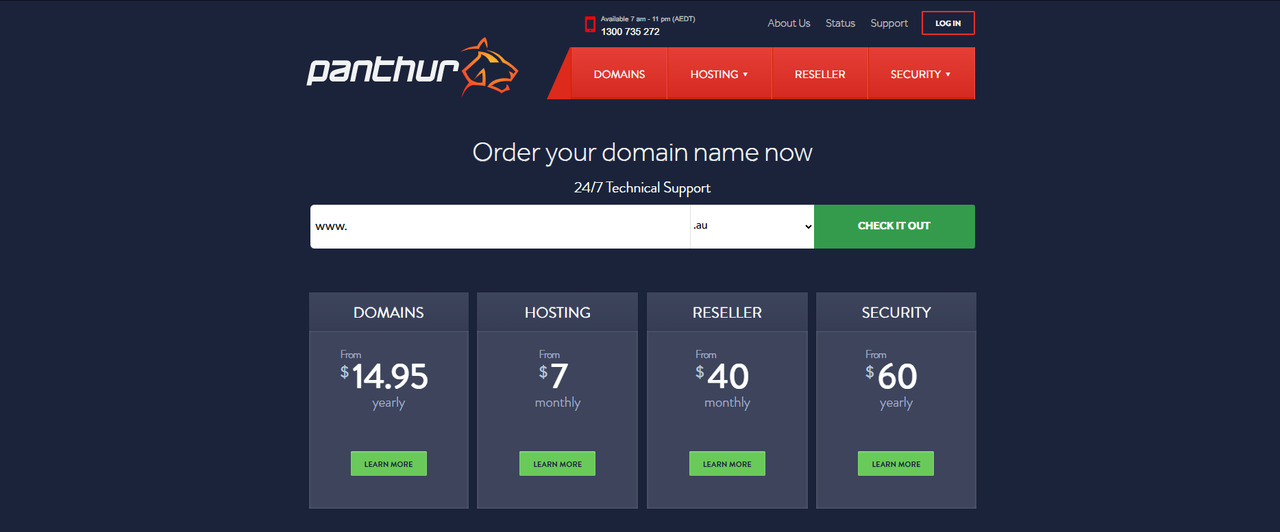Click Learn More on Reseller card

(727, 464)
